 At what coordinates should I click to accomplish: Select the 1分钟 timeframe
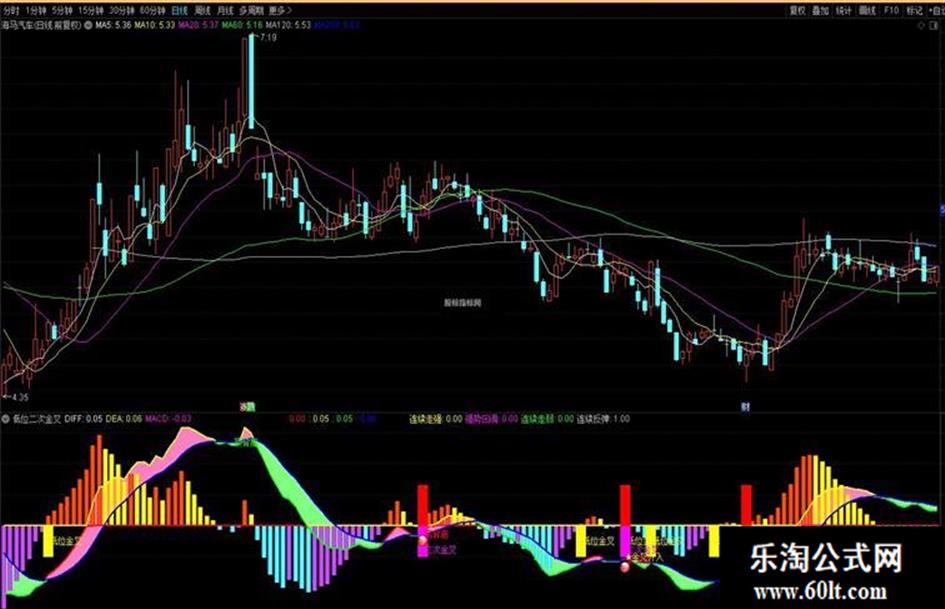(36, 10)
